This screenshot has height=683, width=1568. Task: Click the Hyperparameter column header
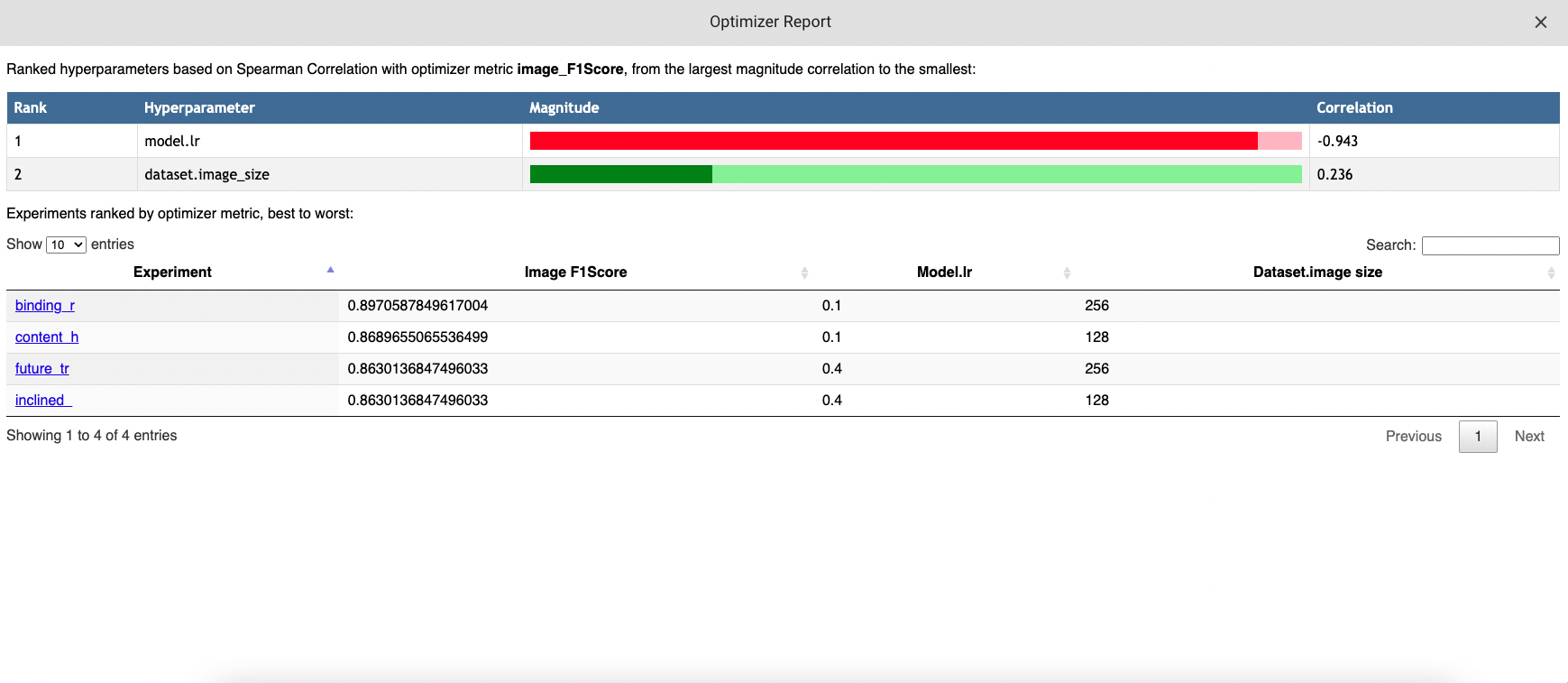tap(199, 108)
